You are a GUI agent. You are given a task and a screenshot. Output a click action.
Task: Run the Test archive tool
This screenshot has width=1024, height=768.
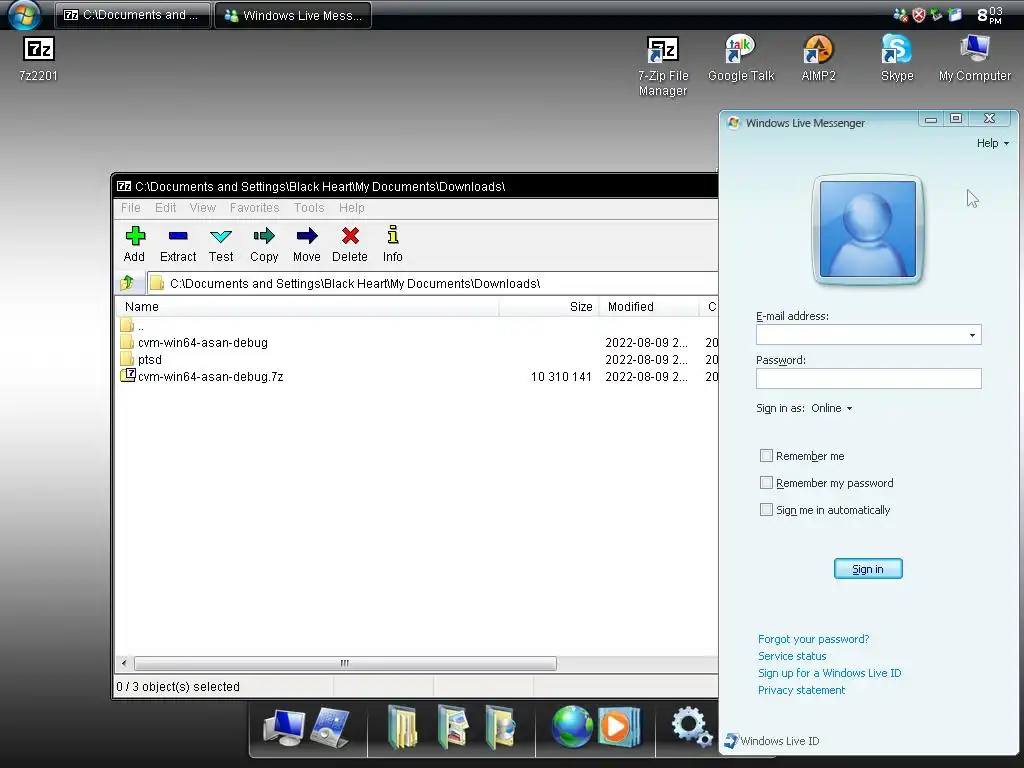point(221,244)
